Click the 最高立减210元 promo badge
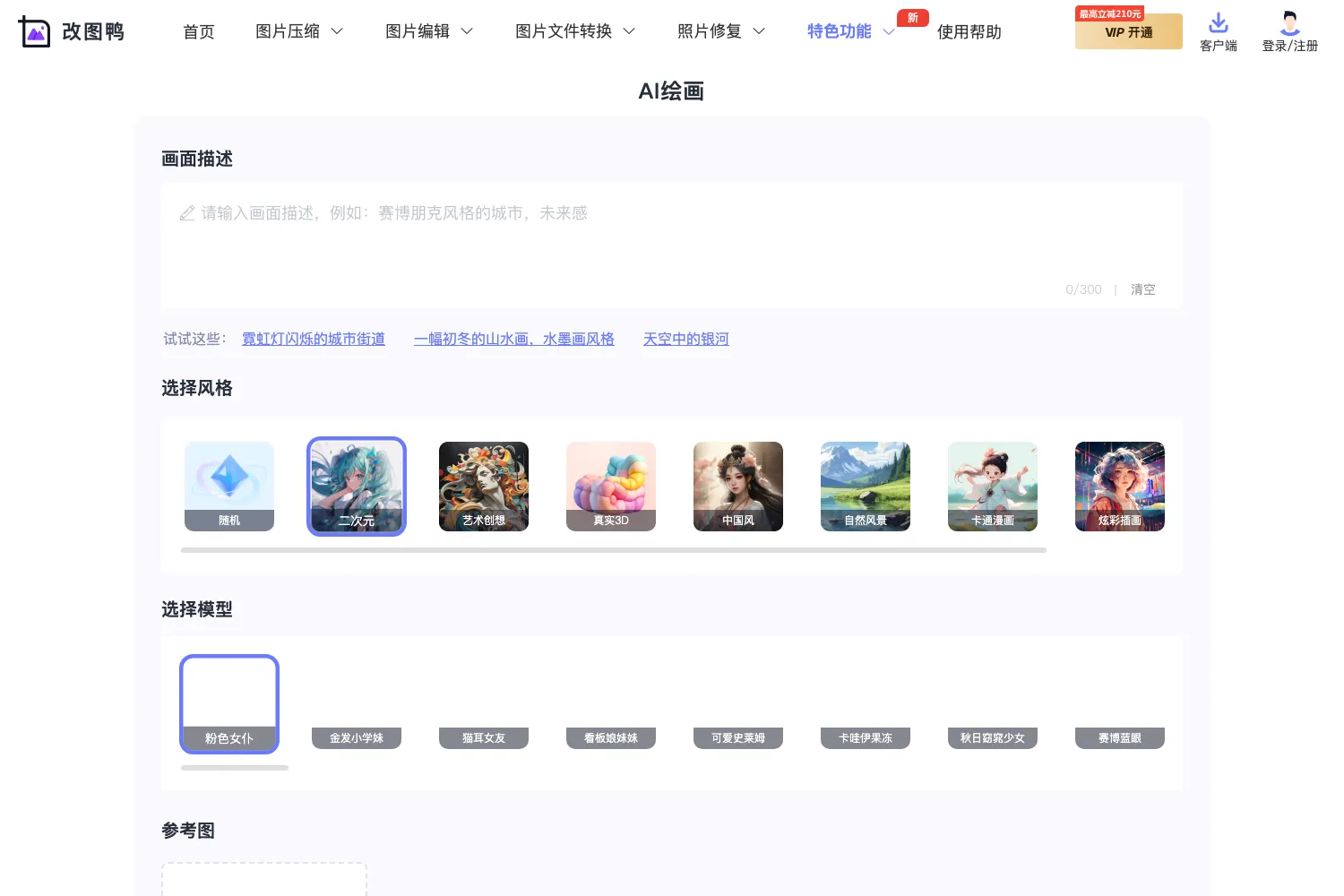Screen dimensions: 1344x896 [1109, 13]
